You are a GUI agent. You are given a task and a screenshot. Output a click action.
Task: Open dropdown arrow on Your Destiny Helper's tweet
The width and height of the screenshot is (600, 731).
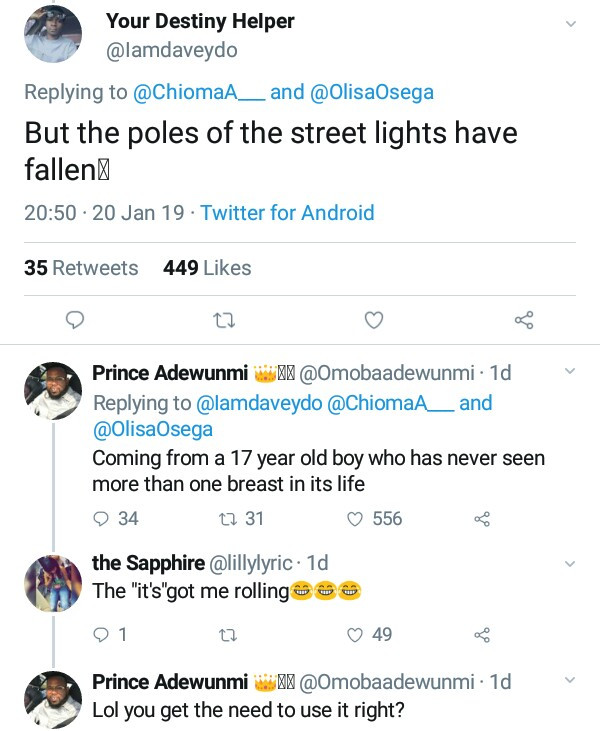pyautogui.click(x=571, y=24)
